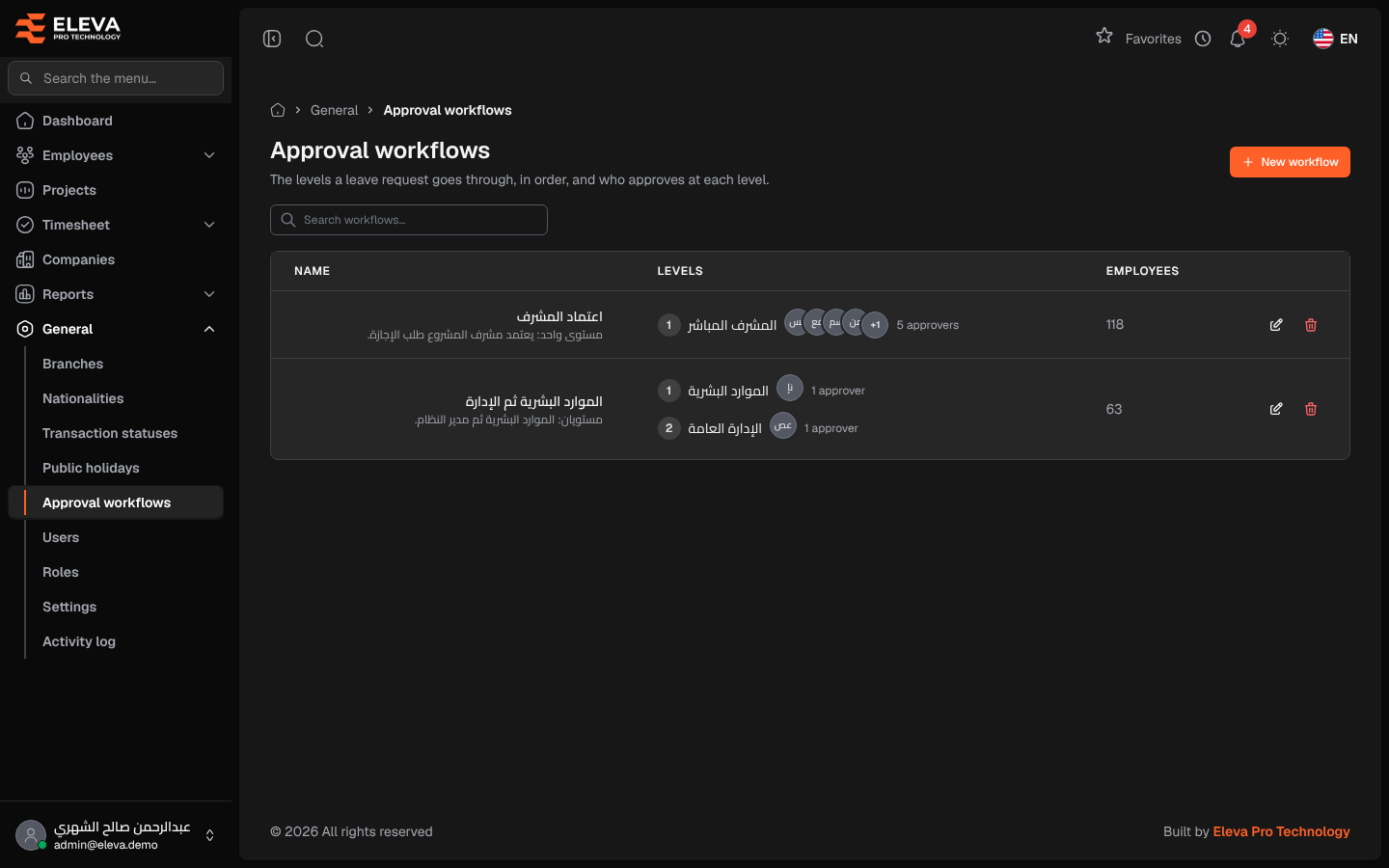
Task: Open the account switcher arrows
Action: [x=209, y=835]
